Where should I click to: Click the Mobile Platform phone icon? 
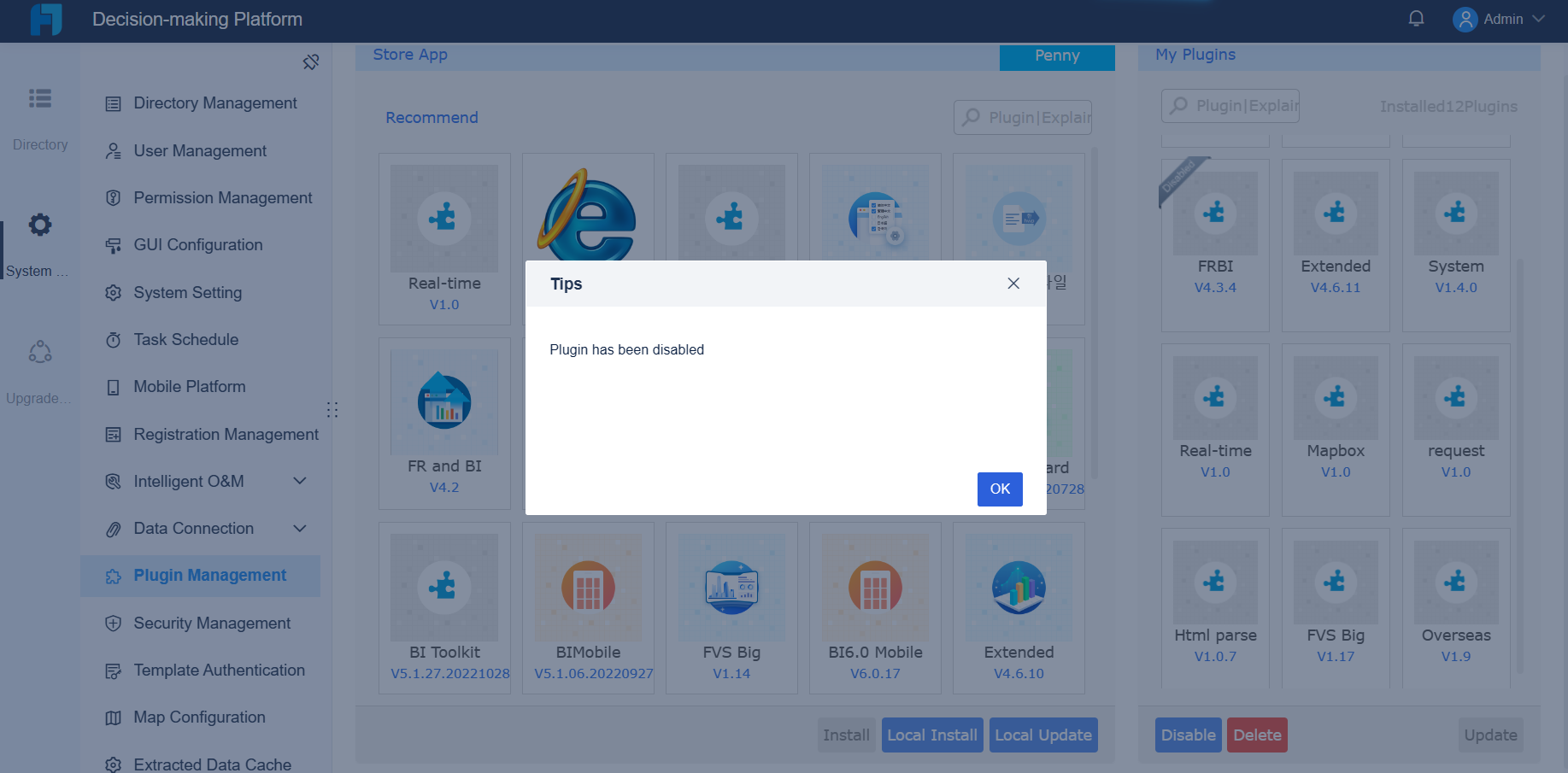113,388
